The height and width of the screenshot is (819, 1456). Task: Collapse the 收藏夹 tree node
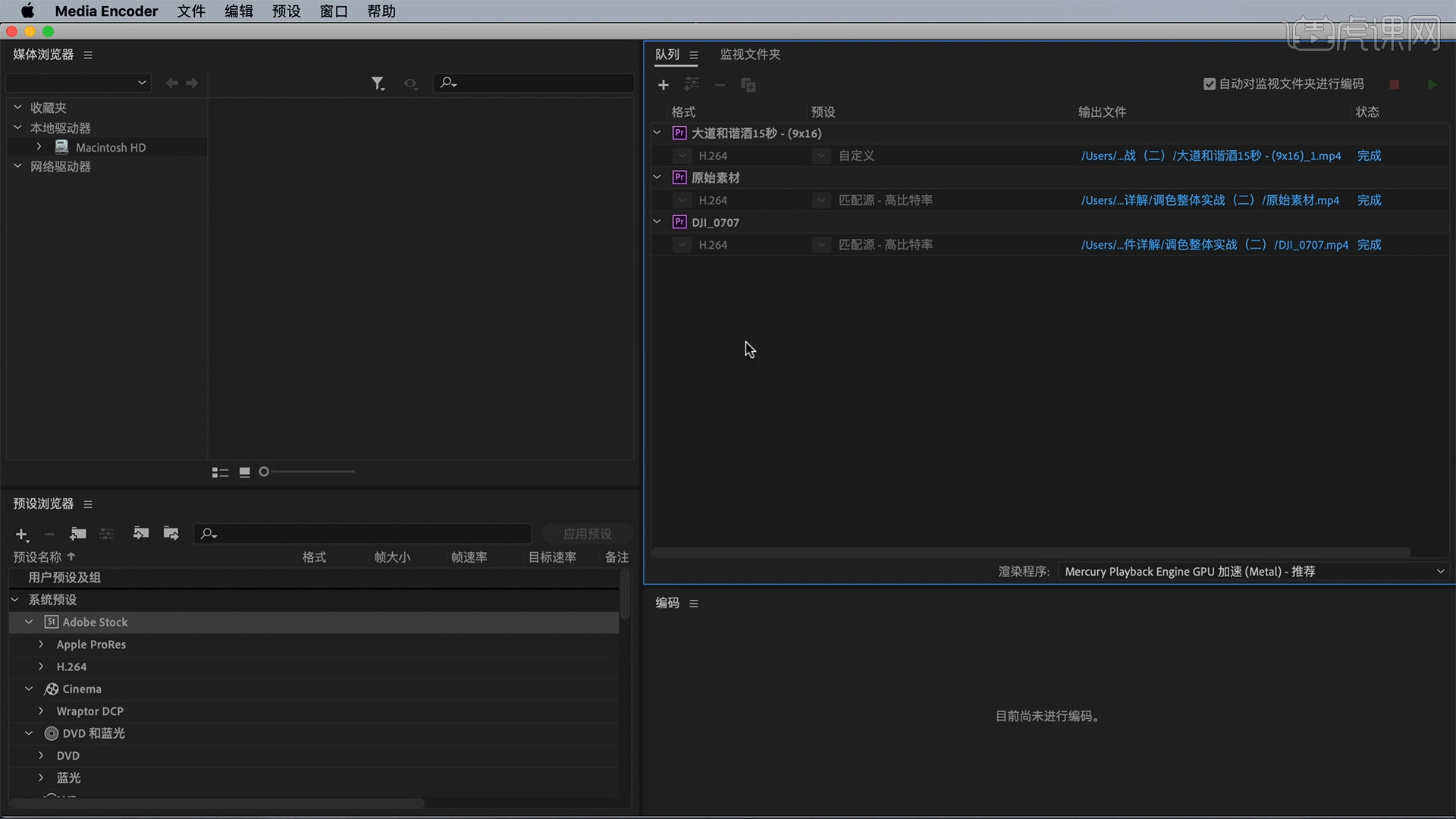point(17,108)
